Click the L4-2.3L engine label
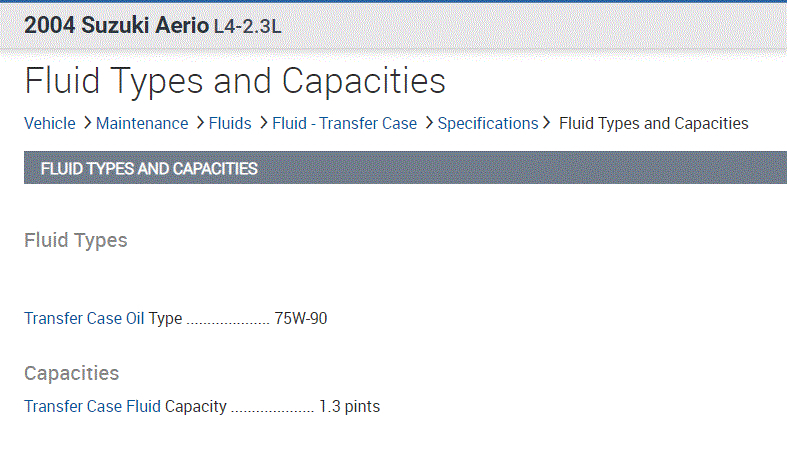Screen dimensions: 787x466 tap(248, 27)
